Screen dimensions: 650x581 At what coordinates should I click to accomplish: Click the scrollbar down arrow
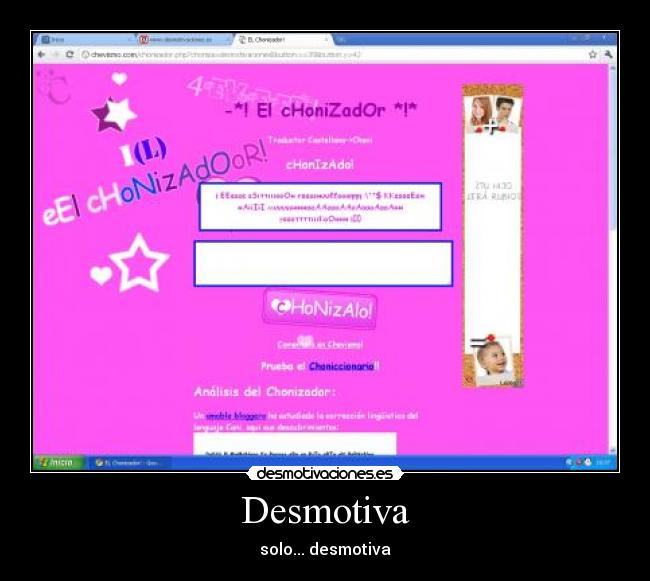(613, 451)
